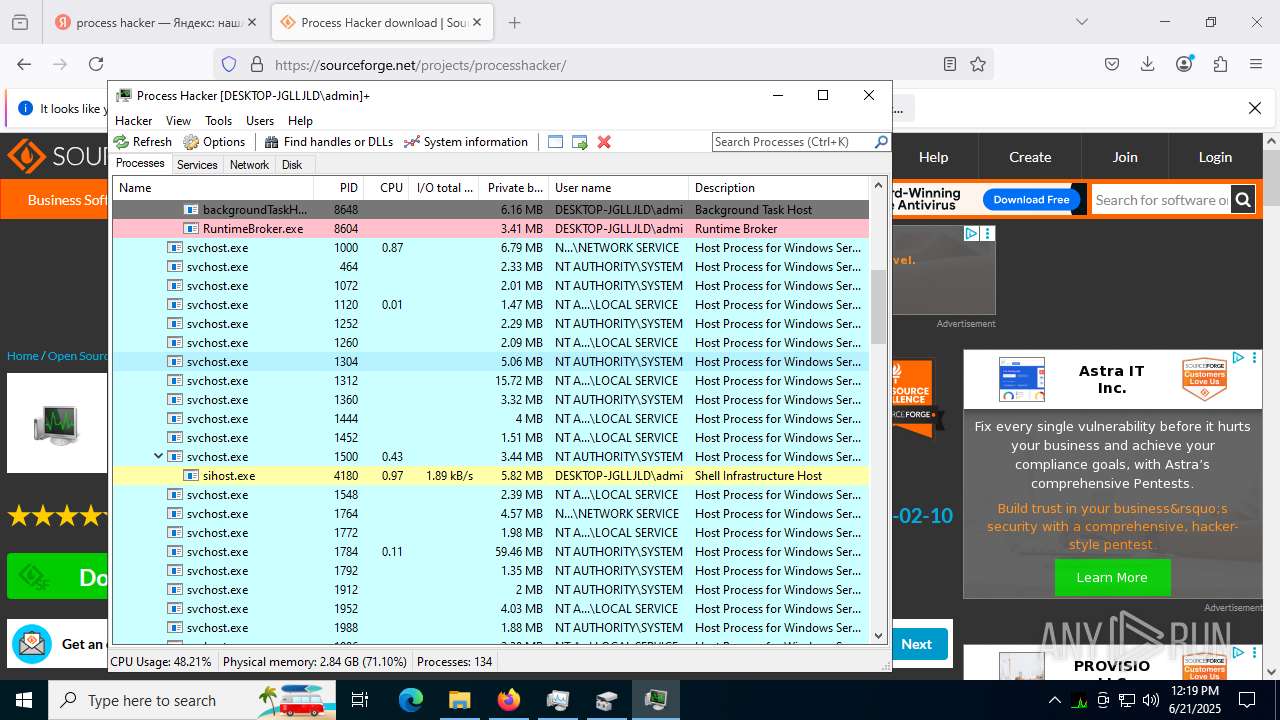Open System information
The height and width of the screenshot is (720, 1280).
(466, 142)
